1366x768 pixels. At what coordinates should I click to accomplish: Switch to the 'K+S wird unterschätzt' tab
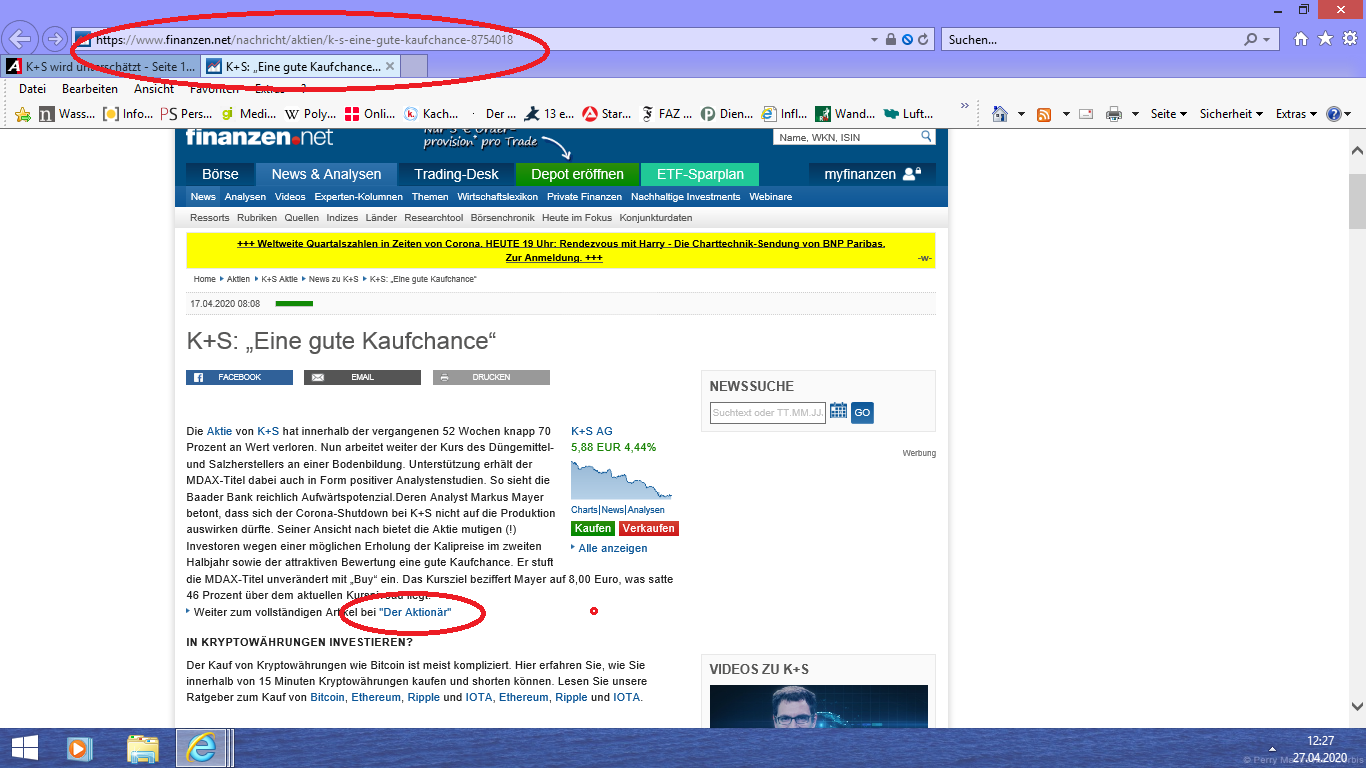coord(101,66)
